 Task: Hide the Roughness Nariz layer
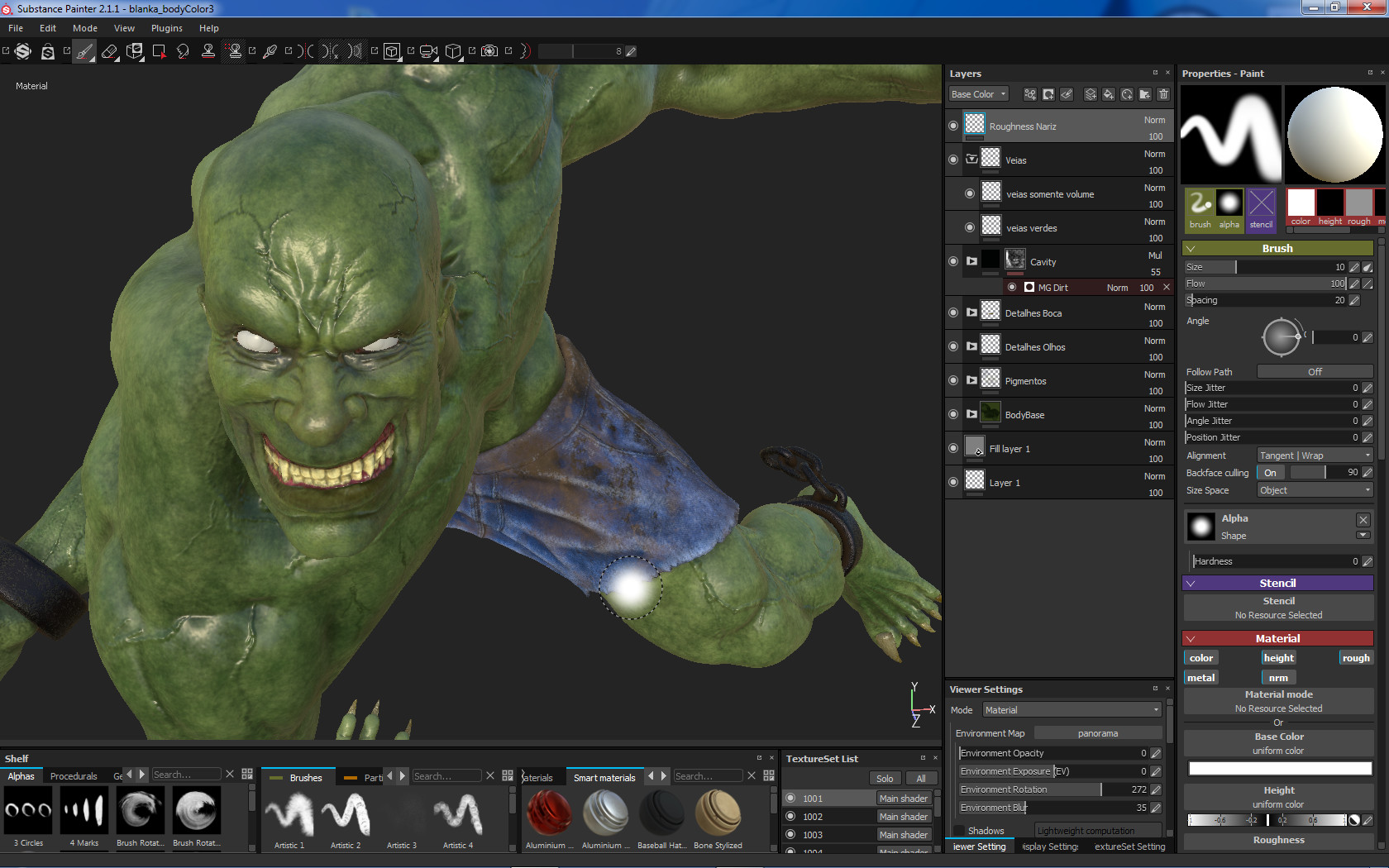pyautogui.click(x=953, y=126)
